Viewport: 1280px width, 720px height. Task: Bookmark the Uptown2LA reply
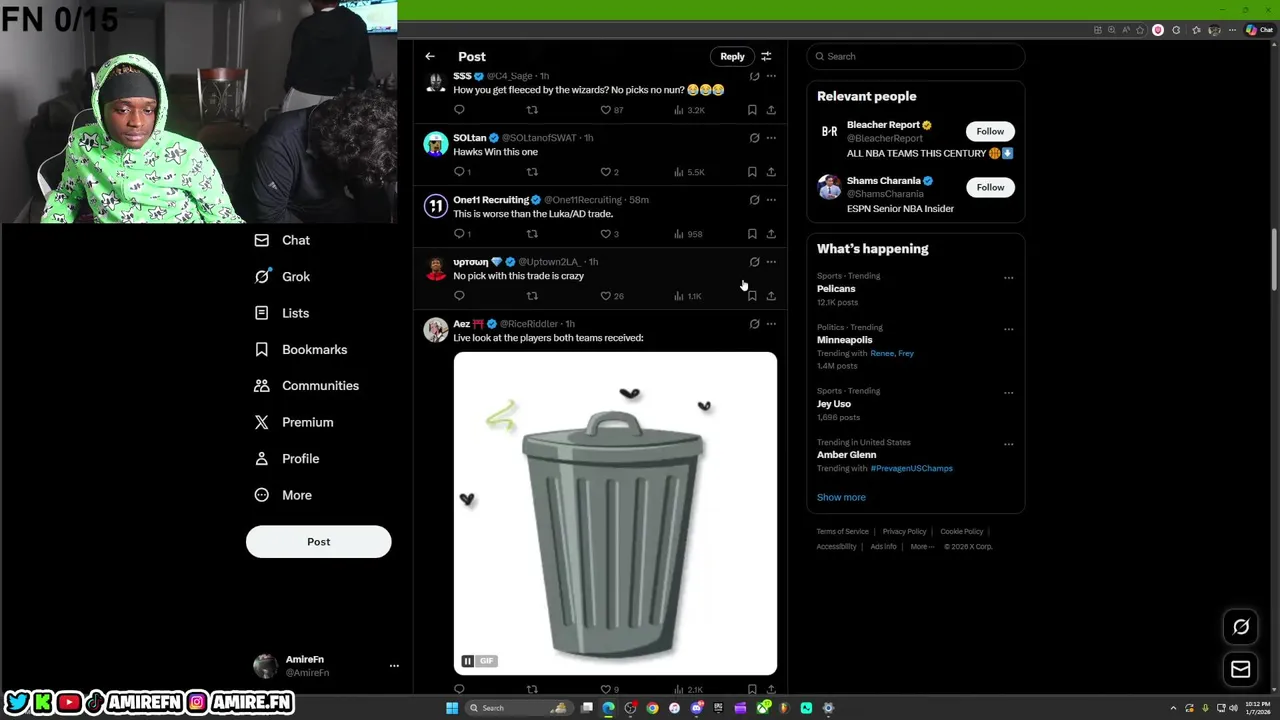tap(752, 296)
